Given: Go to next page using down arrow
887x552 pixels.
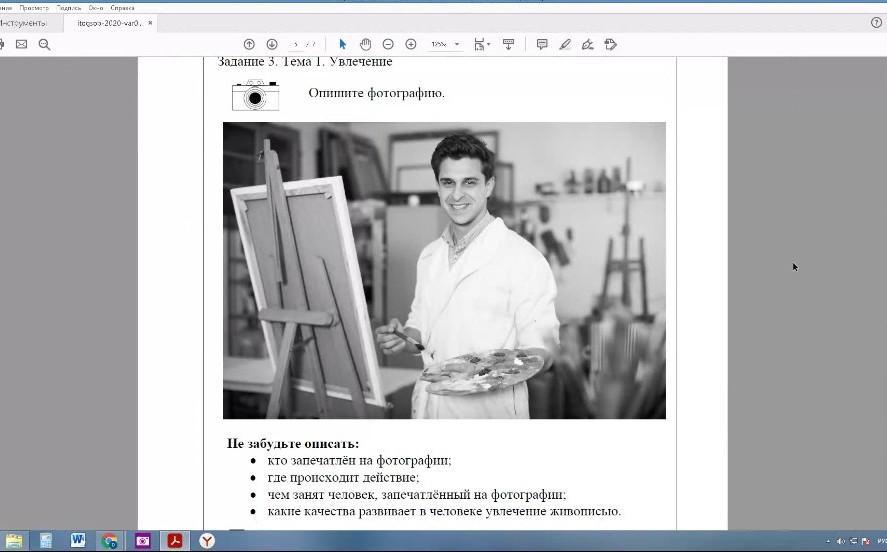Looking at the screenshot, I should tap(271, 44).
